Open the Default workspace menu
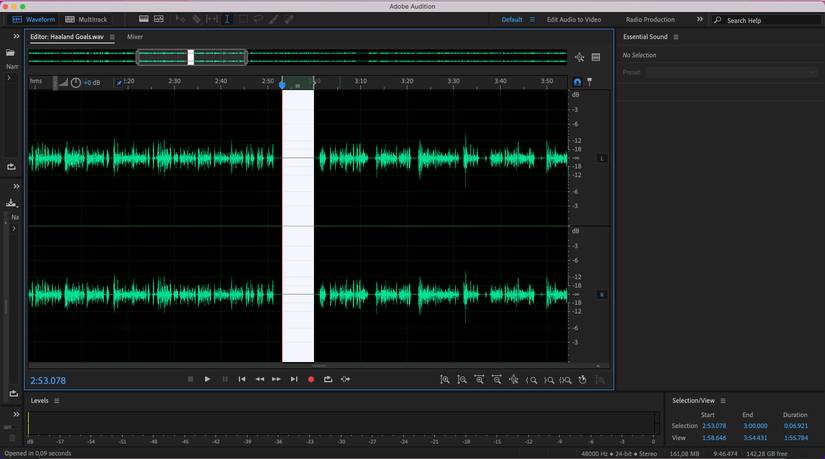This screenshot has height=459, width=825. coord(532,19)
